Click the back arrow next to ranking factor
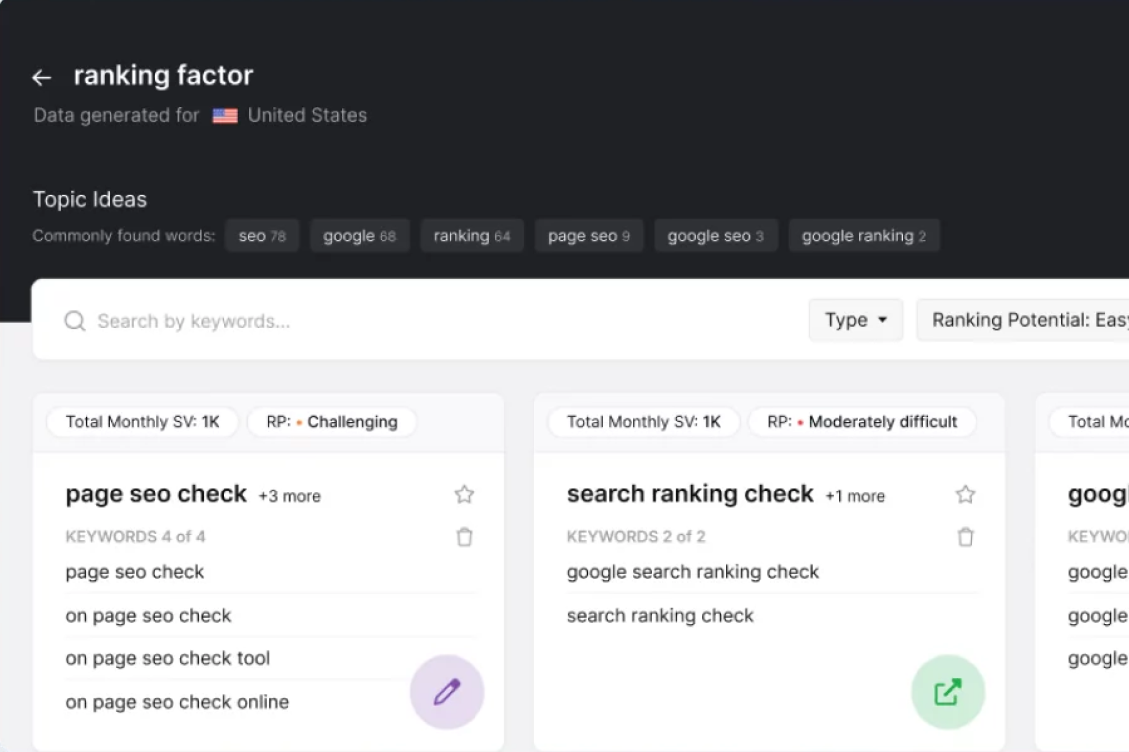The image size is (1129, 752). click(40, 77)
